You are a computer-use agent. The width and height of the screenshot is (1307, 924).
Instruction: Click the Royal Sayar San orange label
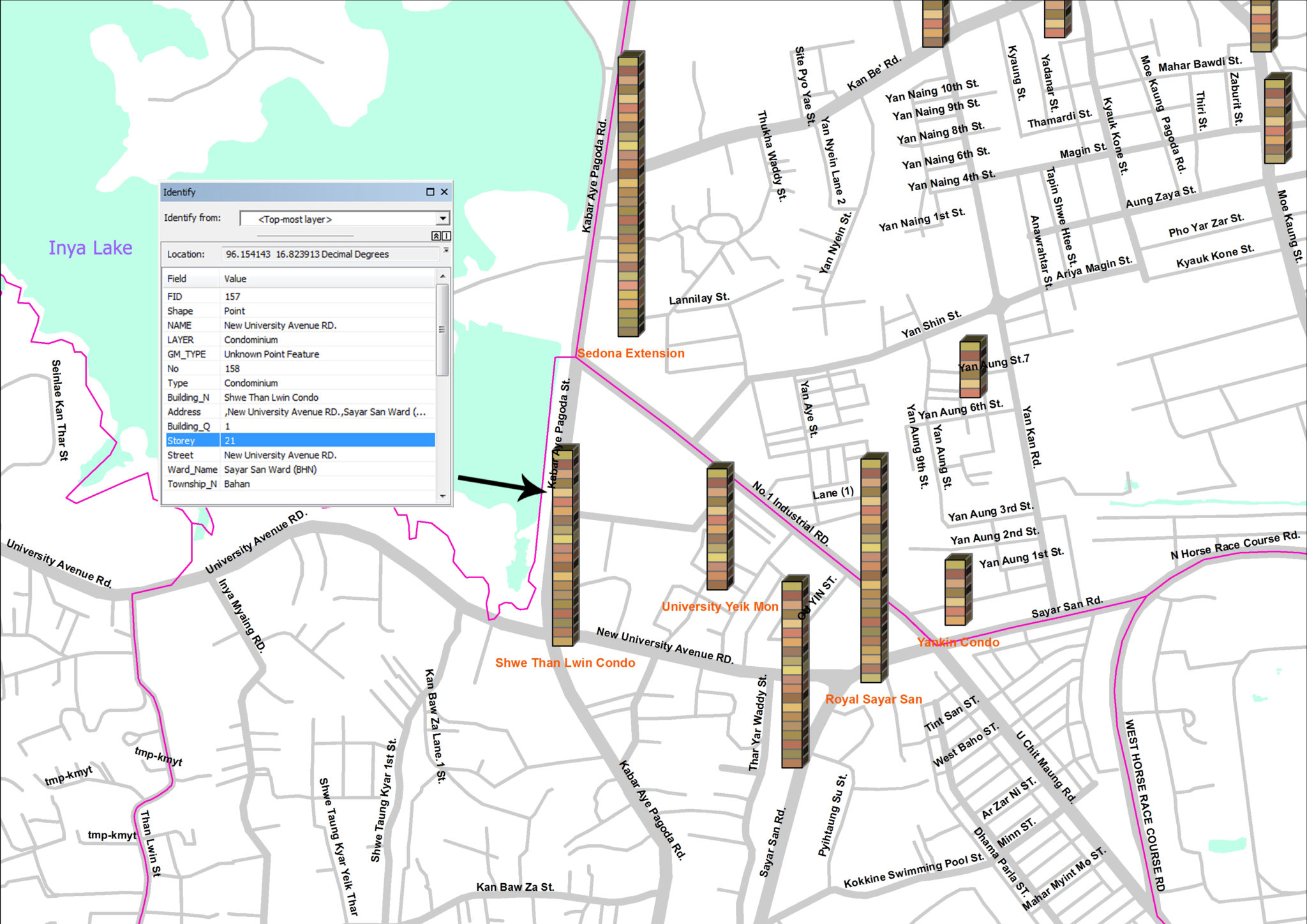point(874,699)
